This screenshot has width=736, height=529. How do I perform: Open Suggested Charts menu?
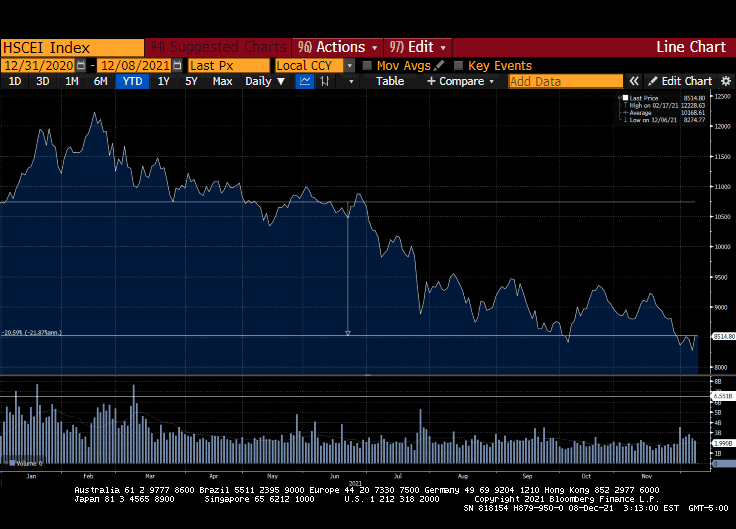(x=218, y=47)
